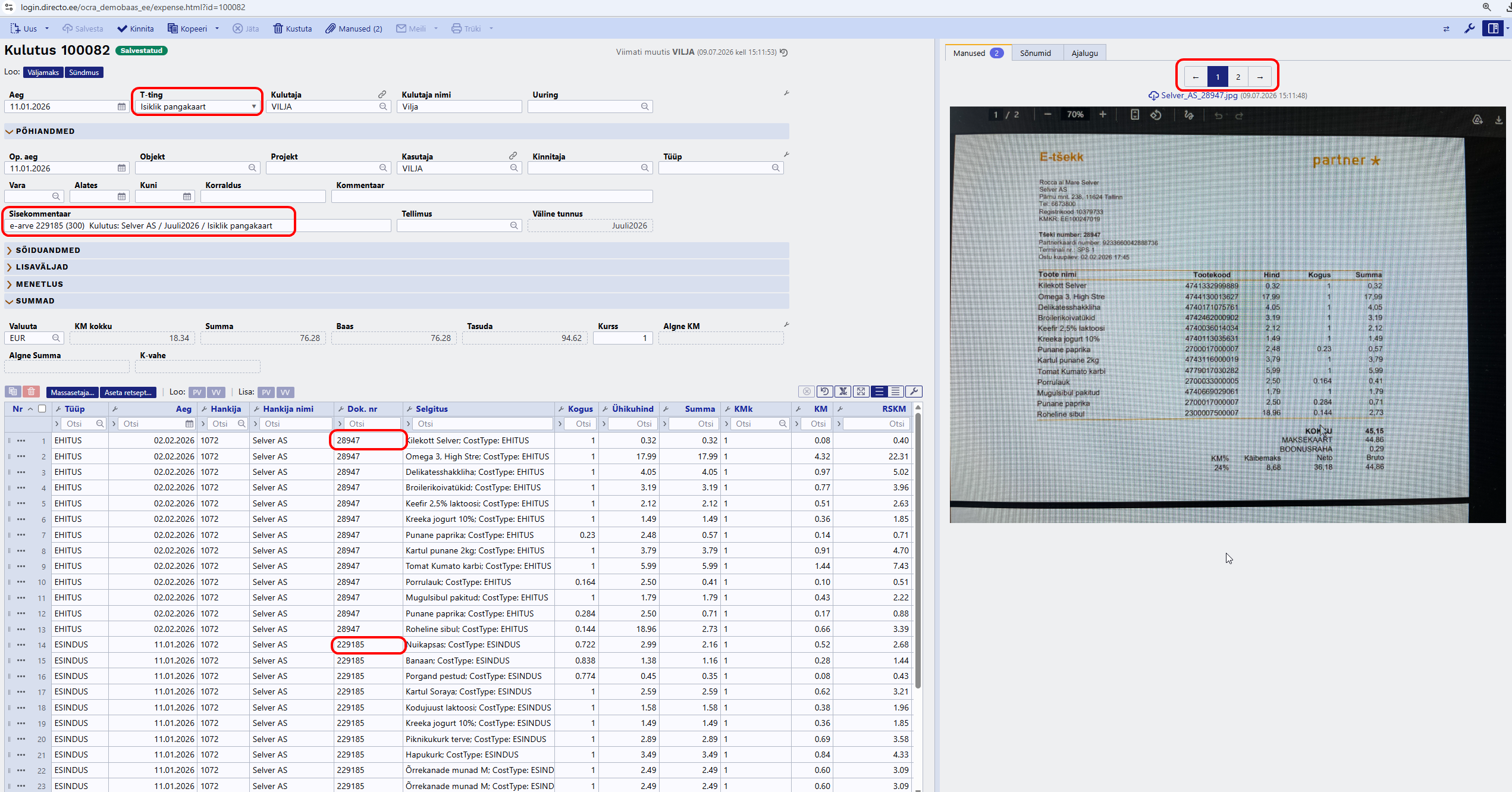Open table settings wrench icon
This screenshot has width=1512, height=792.
[914, 392]
